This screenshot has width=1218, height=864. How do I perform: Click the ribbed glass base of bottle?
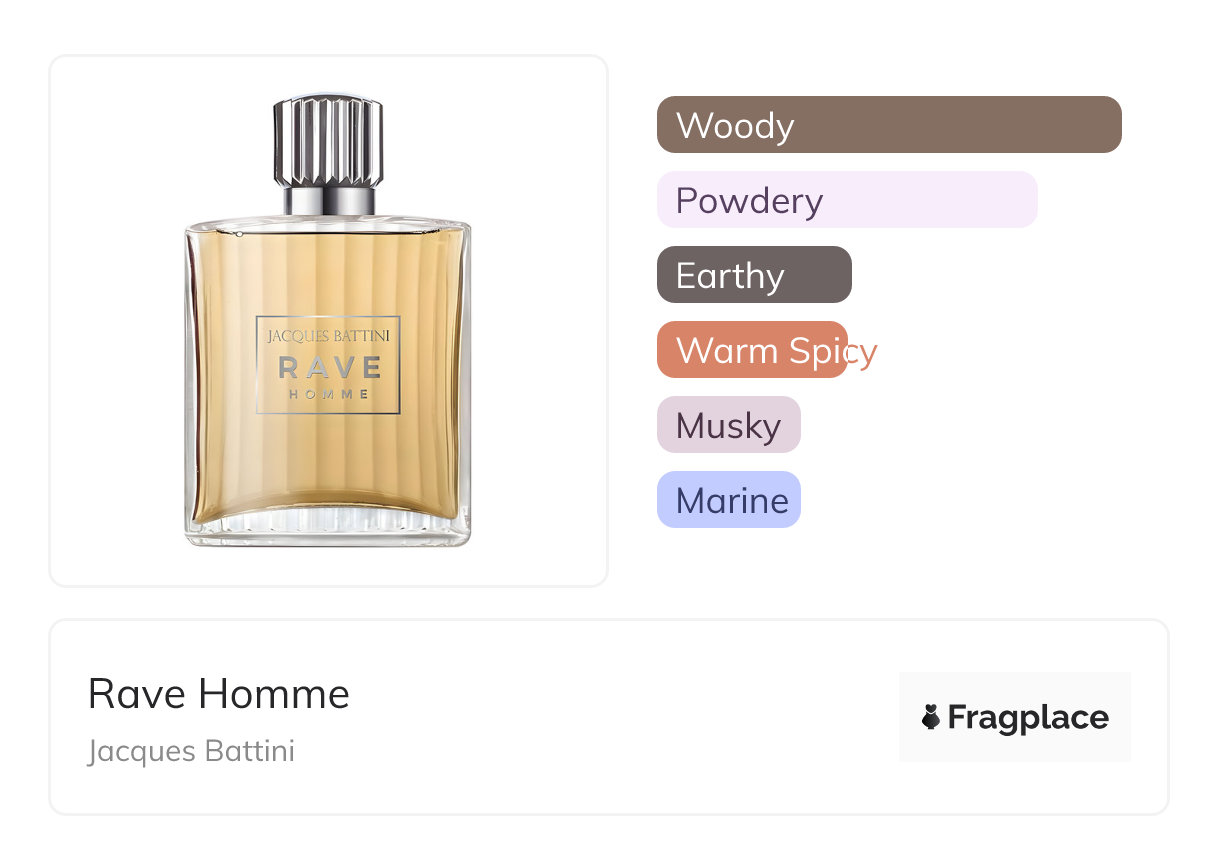pos(328,525)
